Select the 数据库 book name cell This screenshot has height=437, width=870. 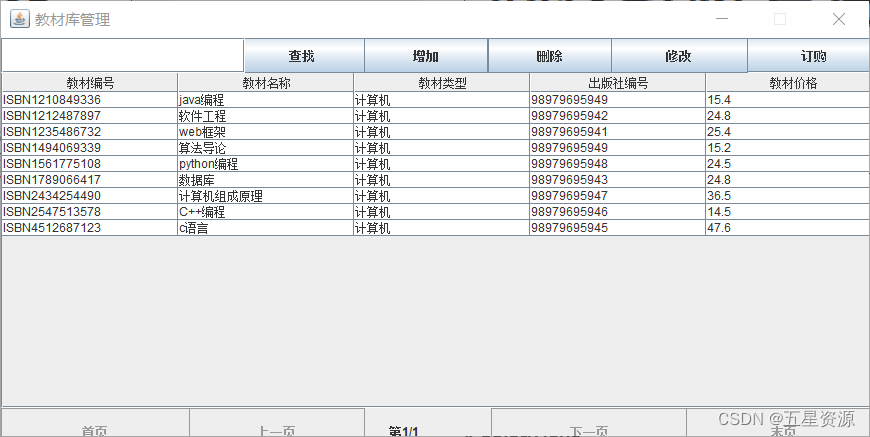click(x=266, y=180)
